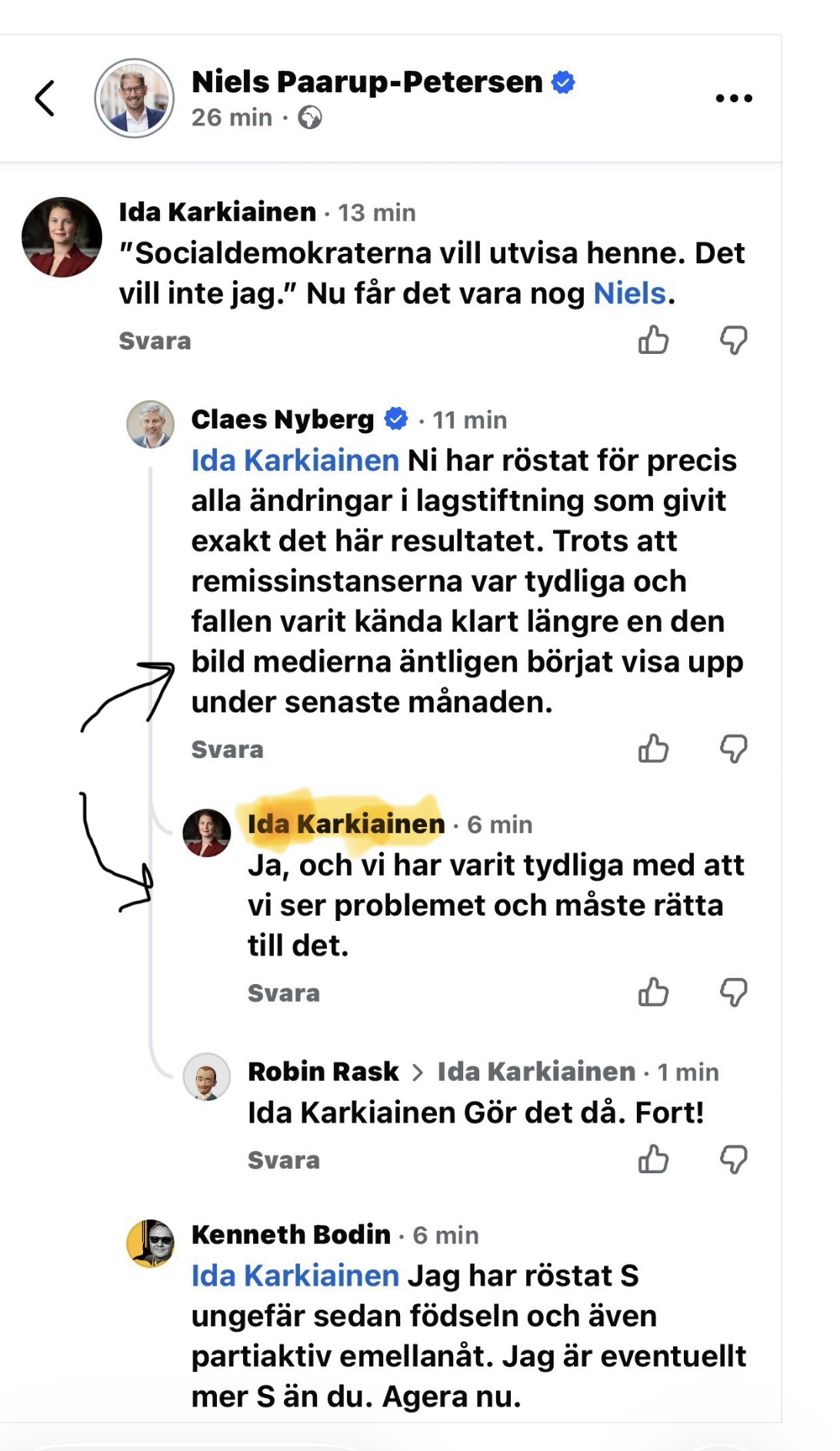Dislike Claes Nyberg's reply
This screenshot has height=1451, width=840.
733,748
